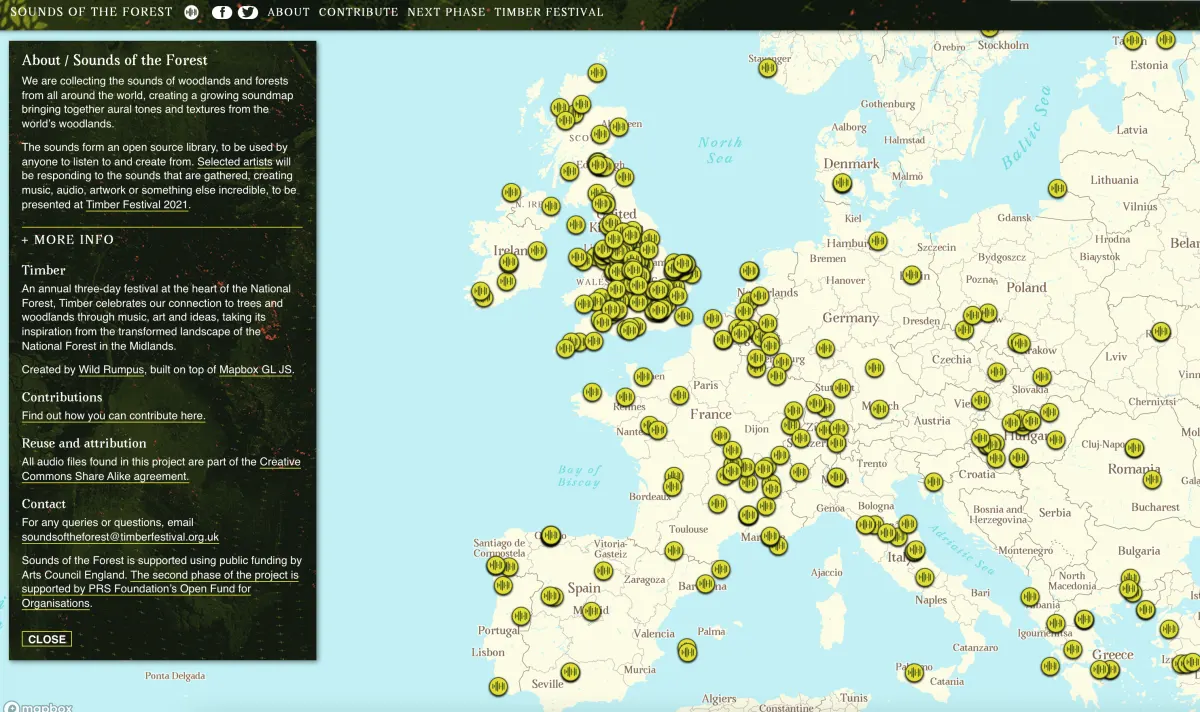This screenshot has height=712, width=1200.
Task: Go to the Contribute menu item
Action: click(x=358, y=12)
